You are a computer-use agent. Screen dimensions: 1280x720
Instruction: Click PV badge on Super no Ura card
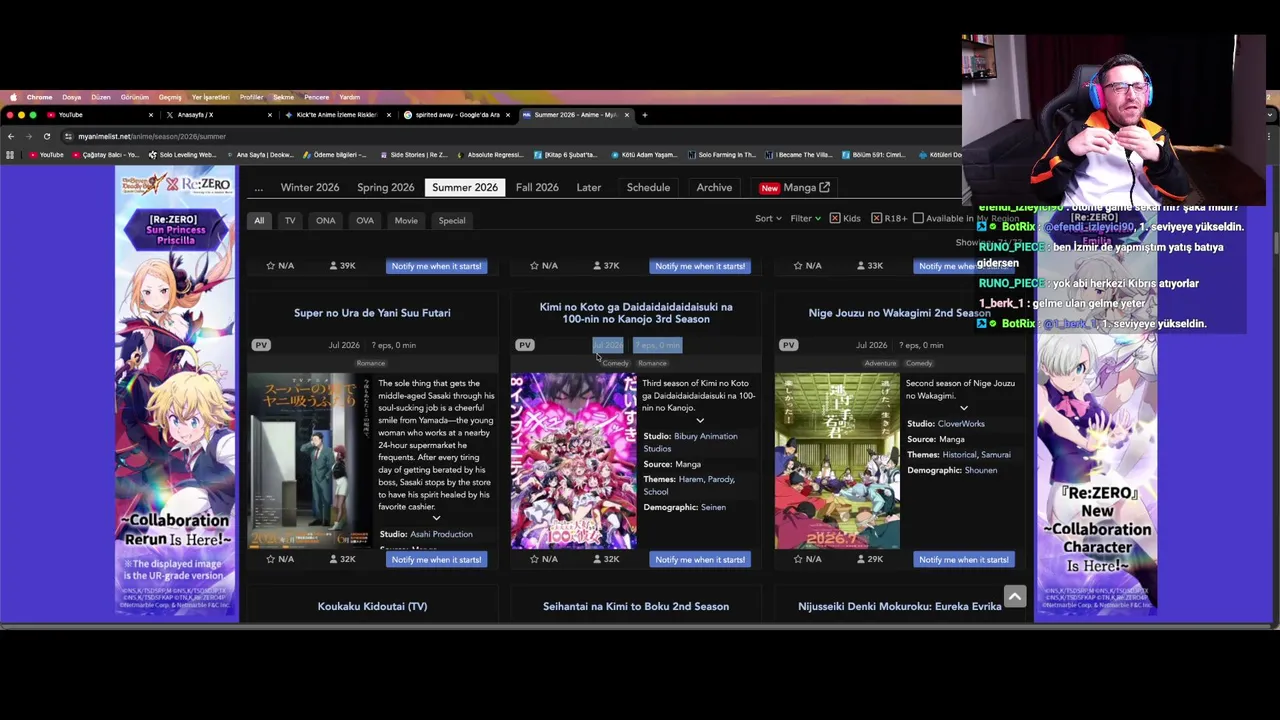point(261,345)
